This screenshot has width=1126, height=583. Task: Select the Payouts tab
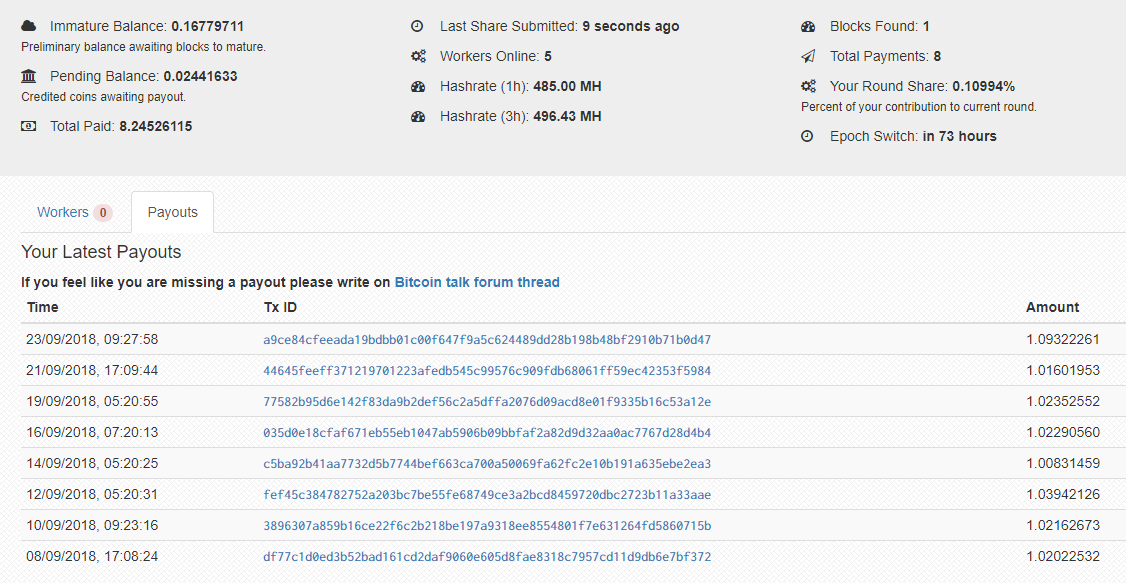click(x=172, y=213)
